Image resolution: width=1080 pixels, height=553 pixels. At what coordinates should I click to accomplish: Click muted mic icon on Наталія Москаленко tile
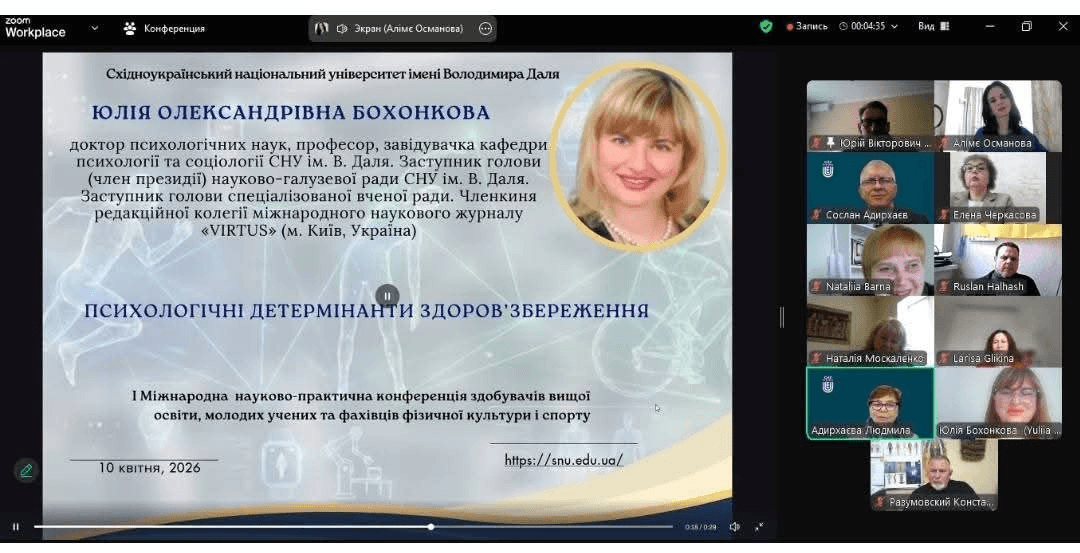[817, 358]
